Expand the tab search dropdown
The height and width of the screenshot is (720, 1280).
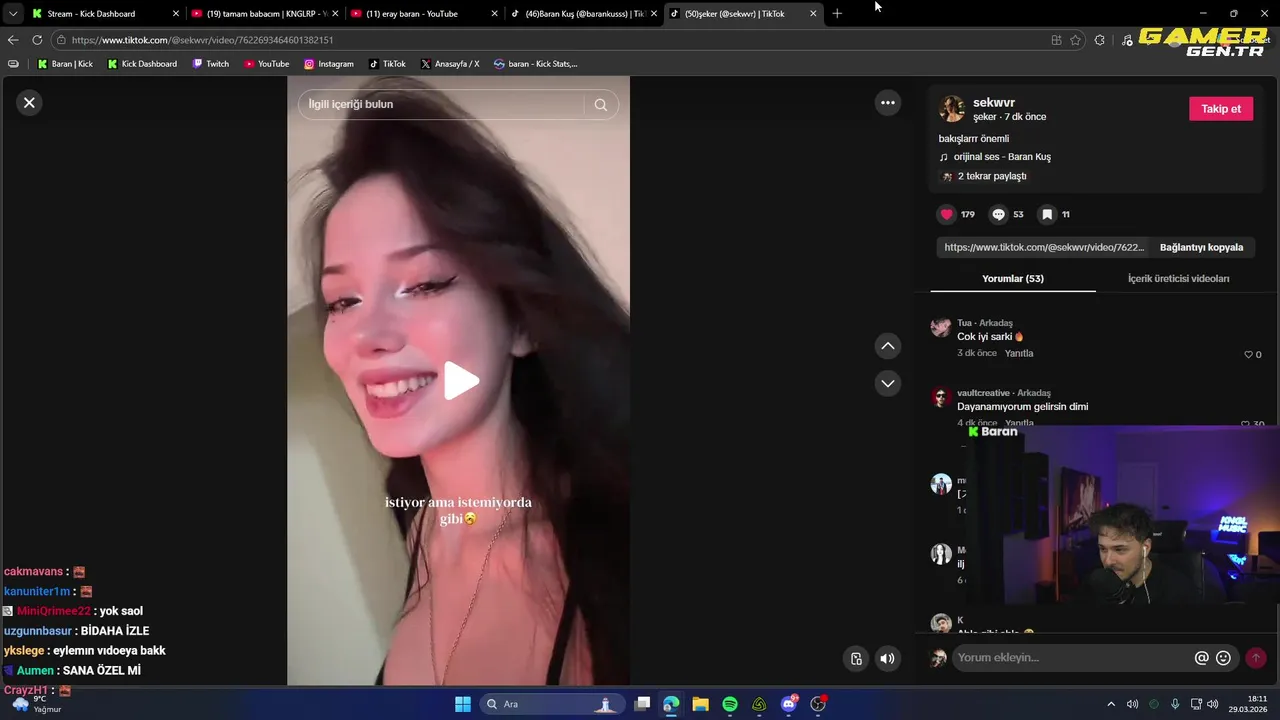12,14
